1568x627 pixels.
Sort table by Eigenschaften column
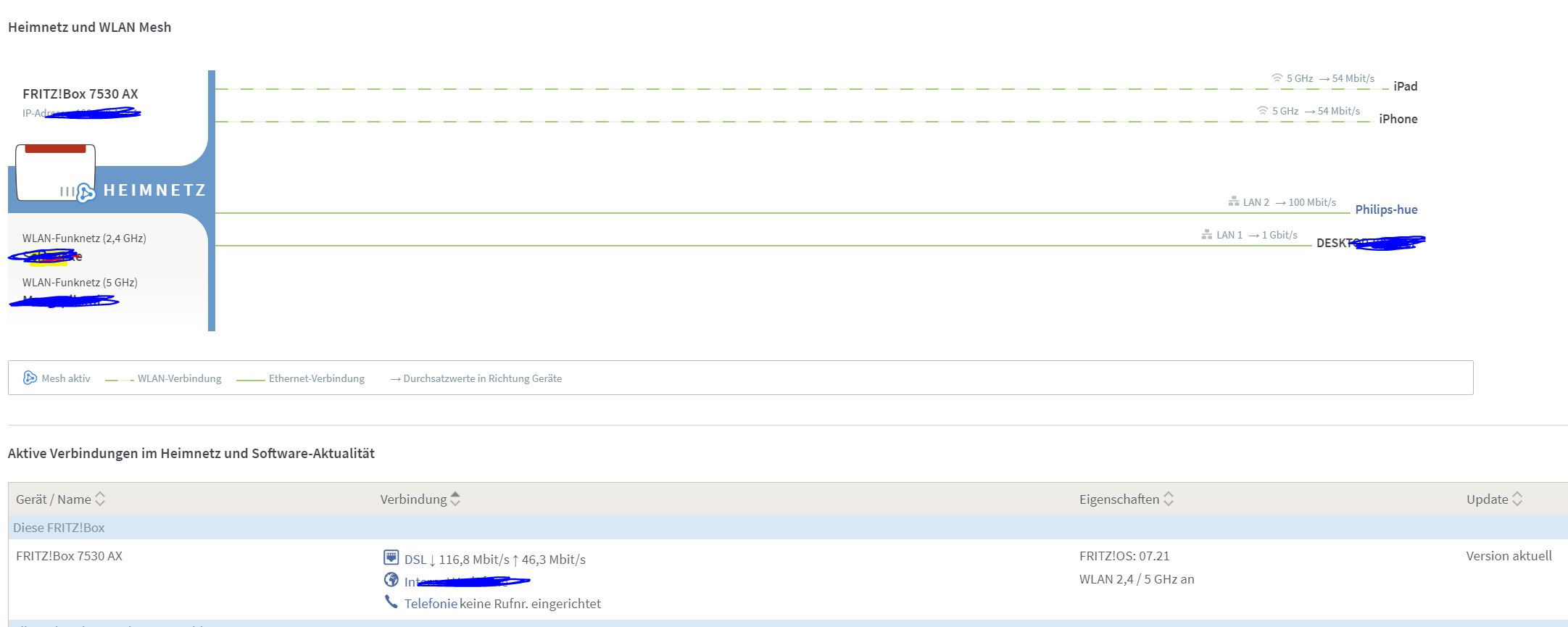tap(1127, 499)
